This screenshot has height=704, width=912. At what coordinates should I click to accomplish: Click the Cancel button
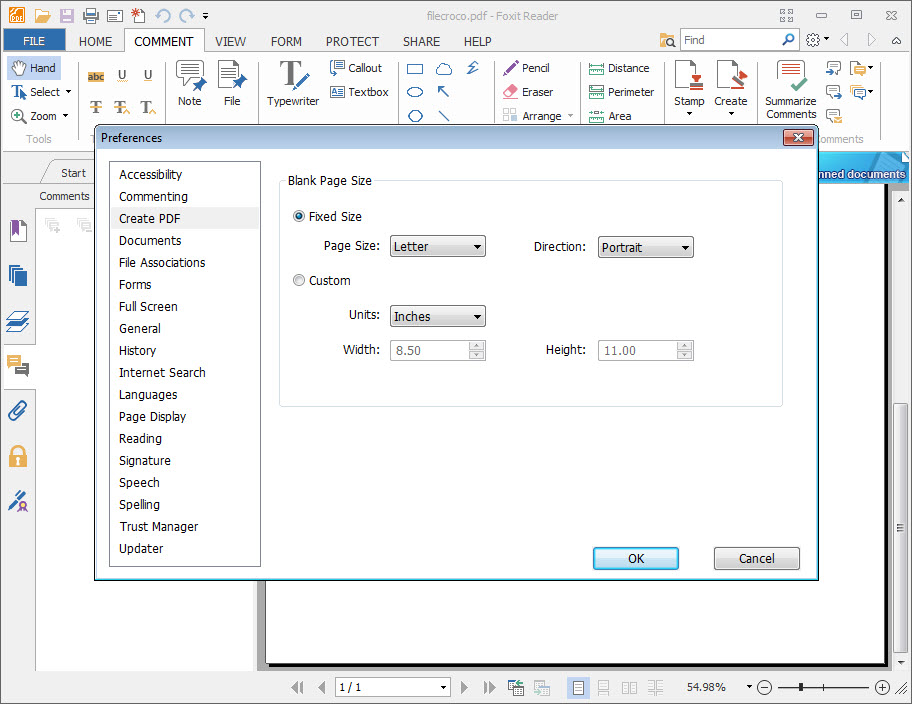point(756,559)
